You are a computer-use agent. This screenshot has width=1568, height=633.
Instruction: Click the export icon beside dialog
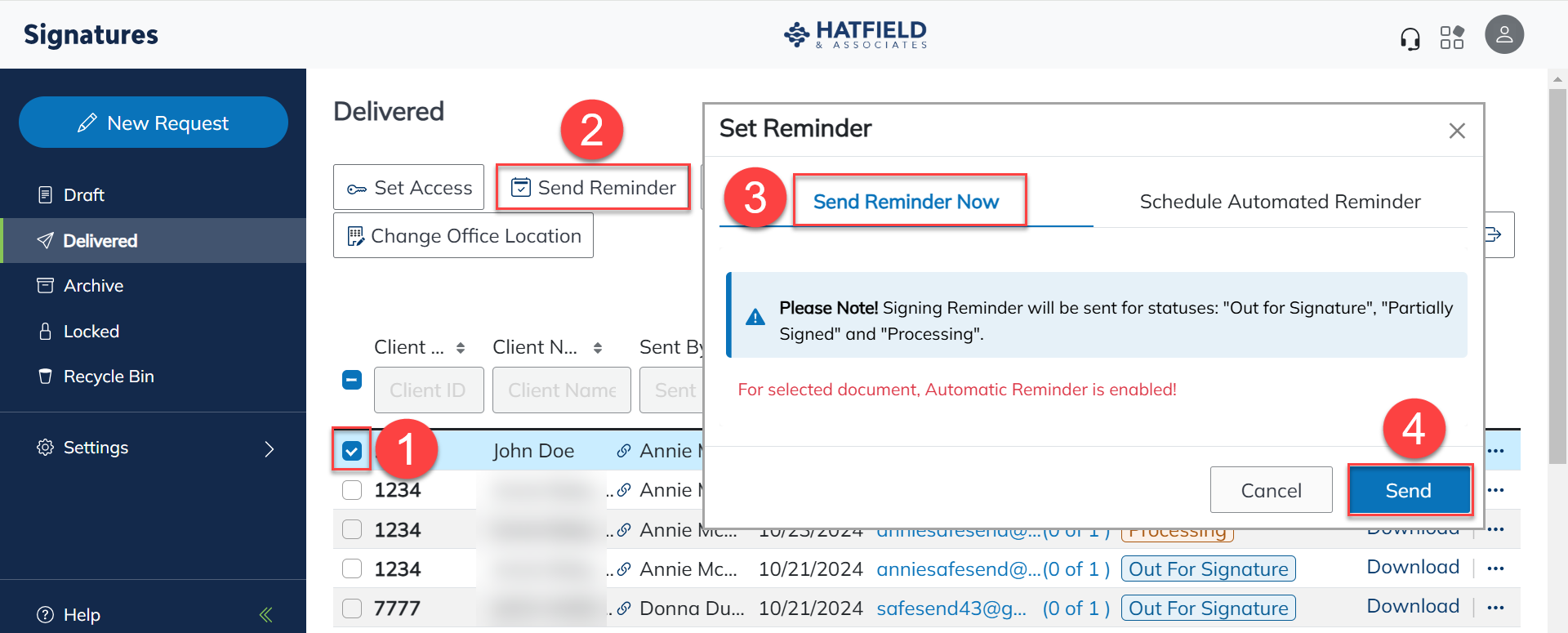point(1494,235)
